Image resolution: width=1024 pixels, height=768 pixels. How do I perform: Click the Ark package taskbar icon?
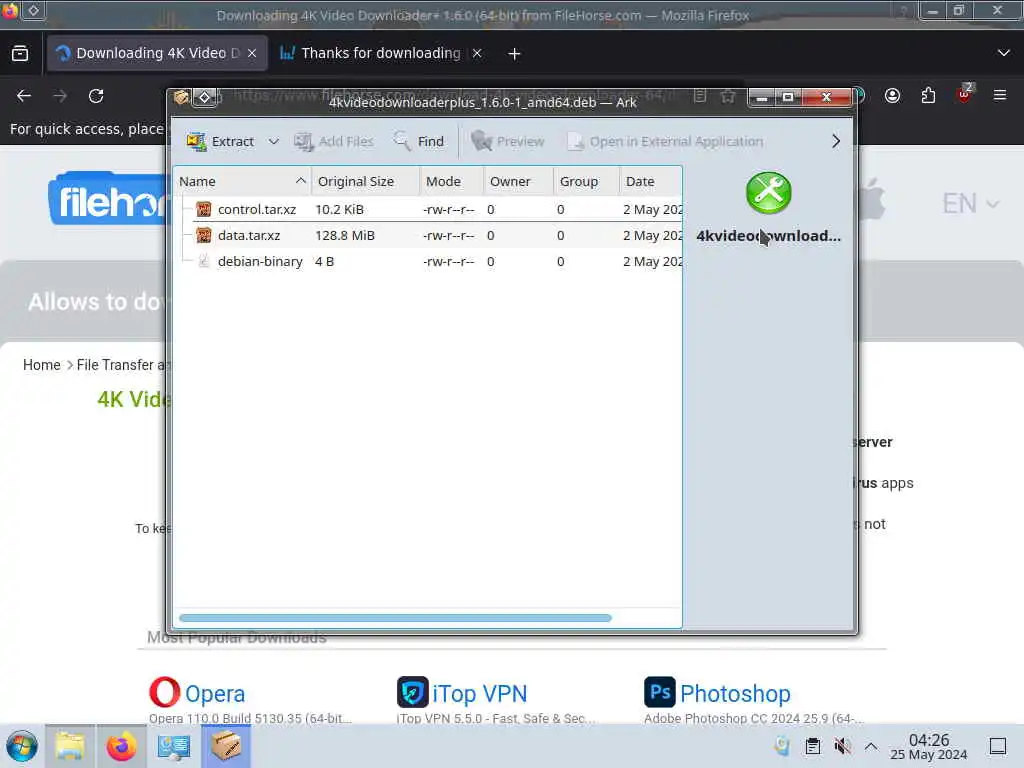pyautogui.click(x=226, y=746)
